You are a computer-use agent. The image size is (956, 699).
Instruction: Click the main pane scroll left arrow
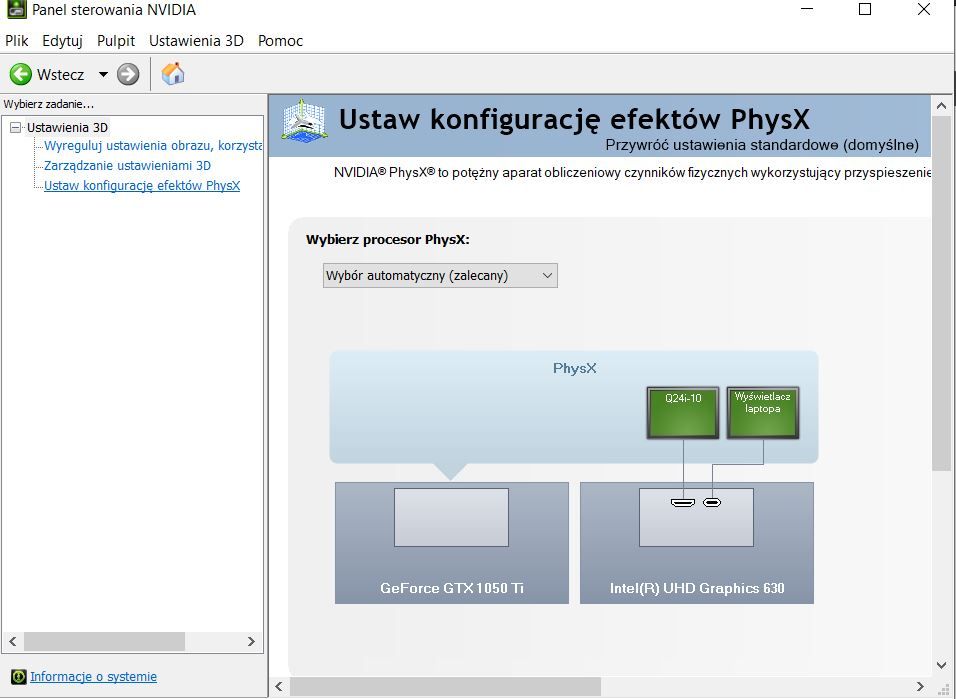[279, 686]
